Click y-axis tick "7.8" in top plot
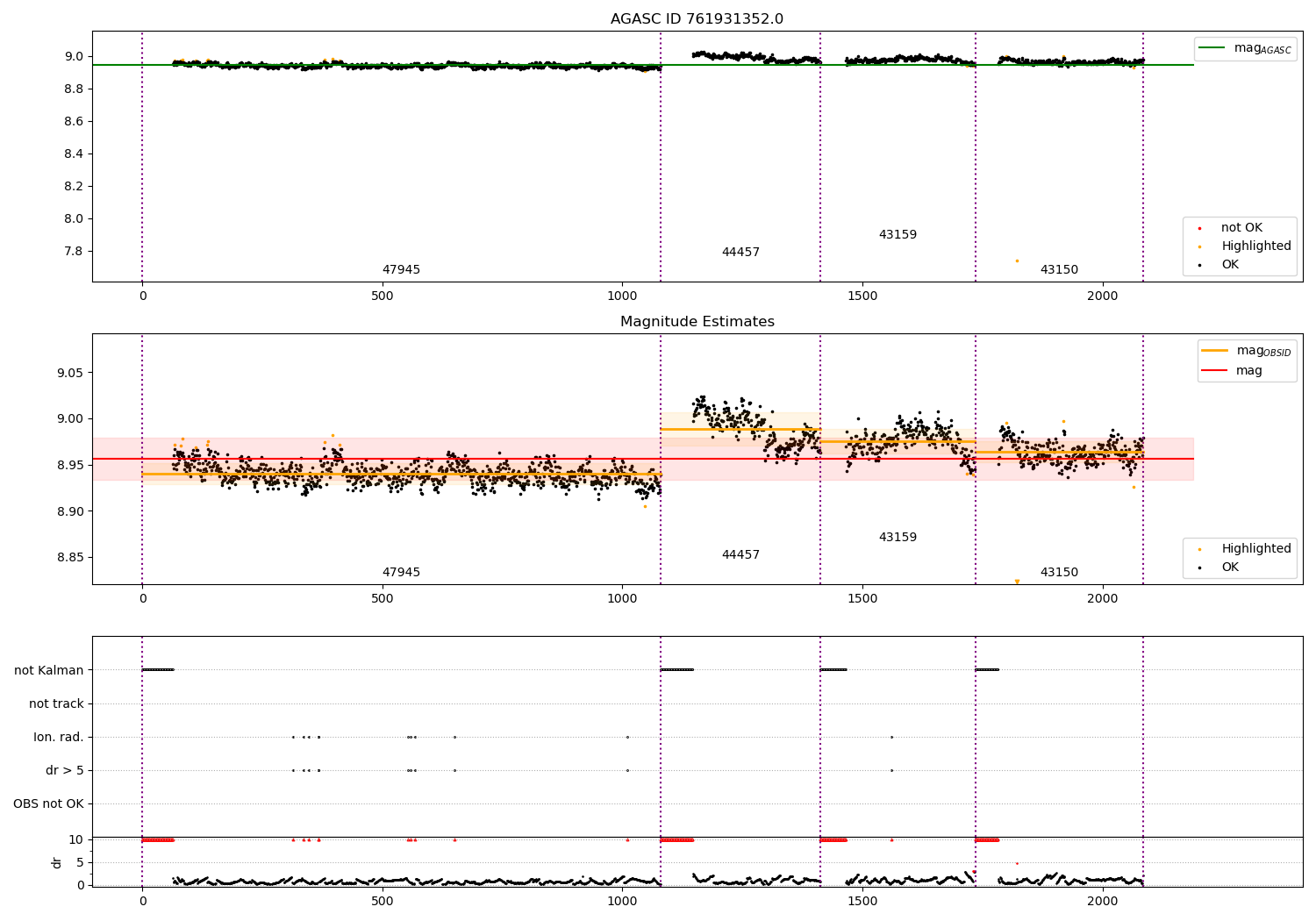The width and height of the screenshot is (1316, 921). click(x=73, y=252)
